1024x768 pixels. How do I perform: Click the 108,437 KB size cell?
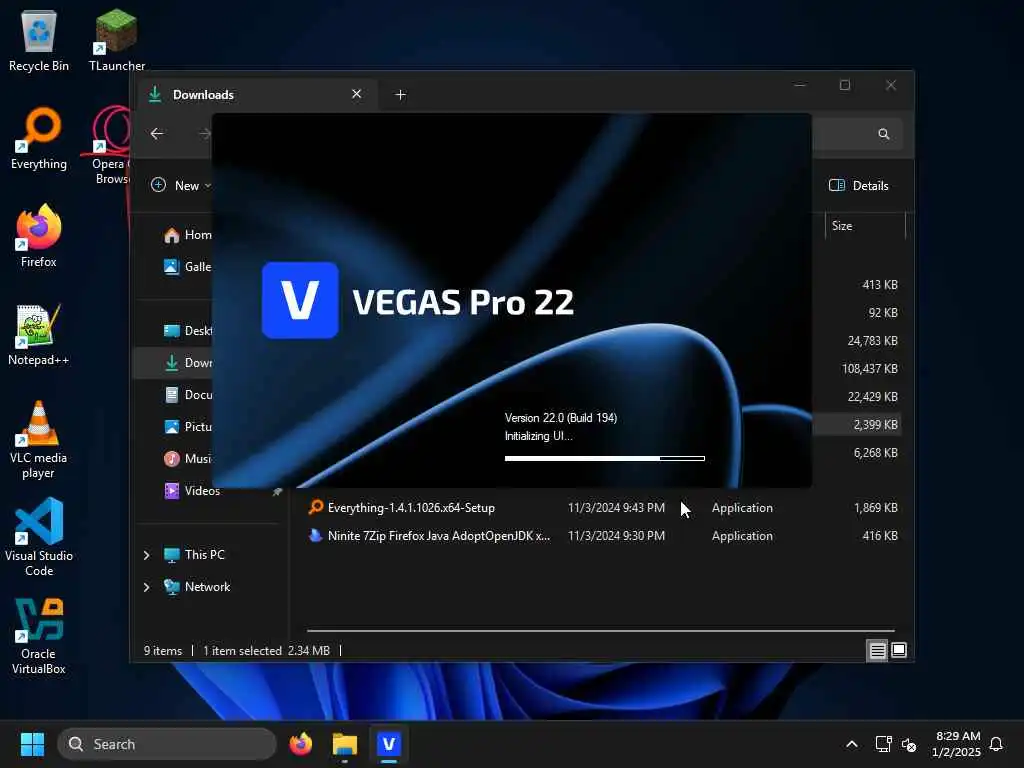tap(870, 368)
